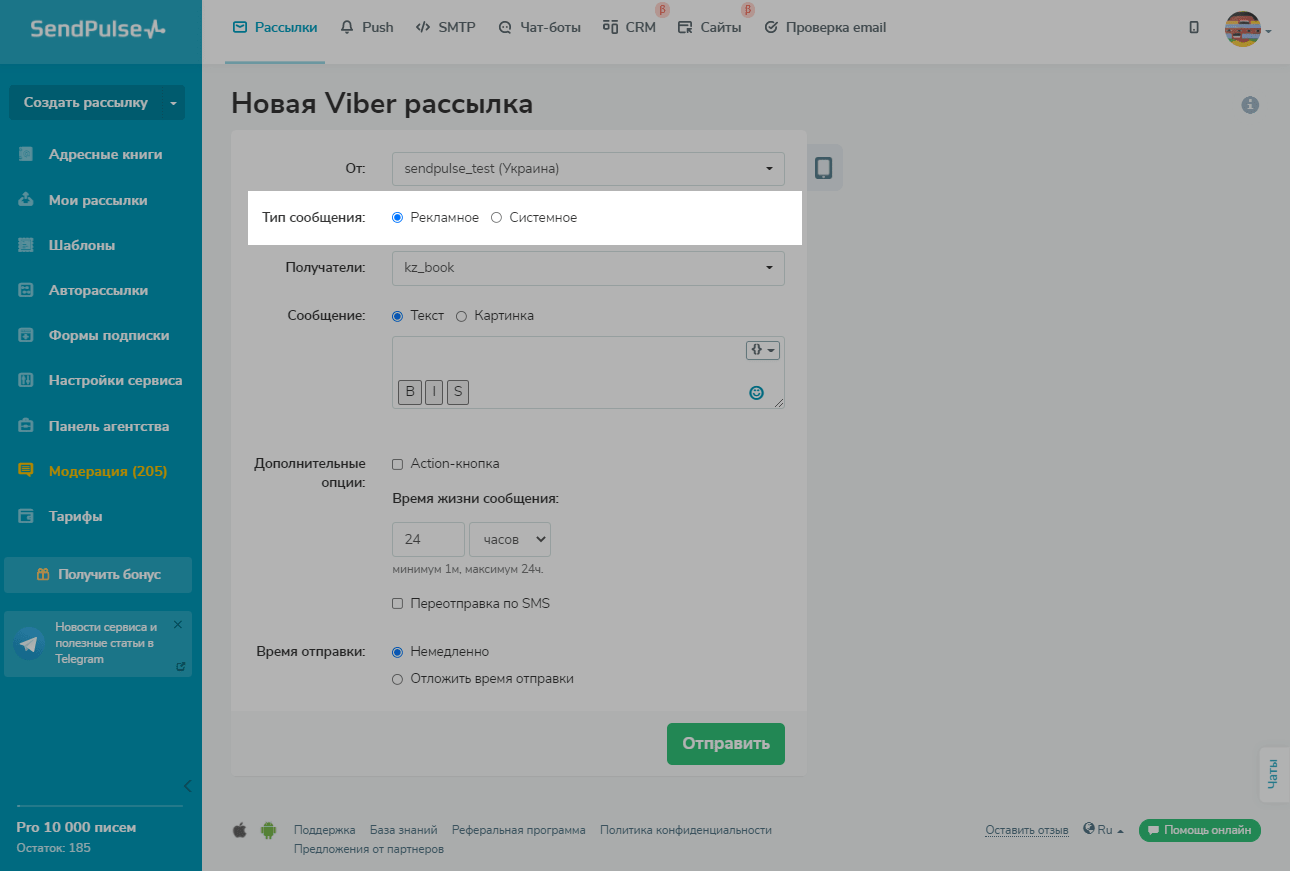Click the Оставить отзыв link

pyautogui.click(x=1027, y=830)
